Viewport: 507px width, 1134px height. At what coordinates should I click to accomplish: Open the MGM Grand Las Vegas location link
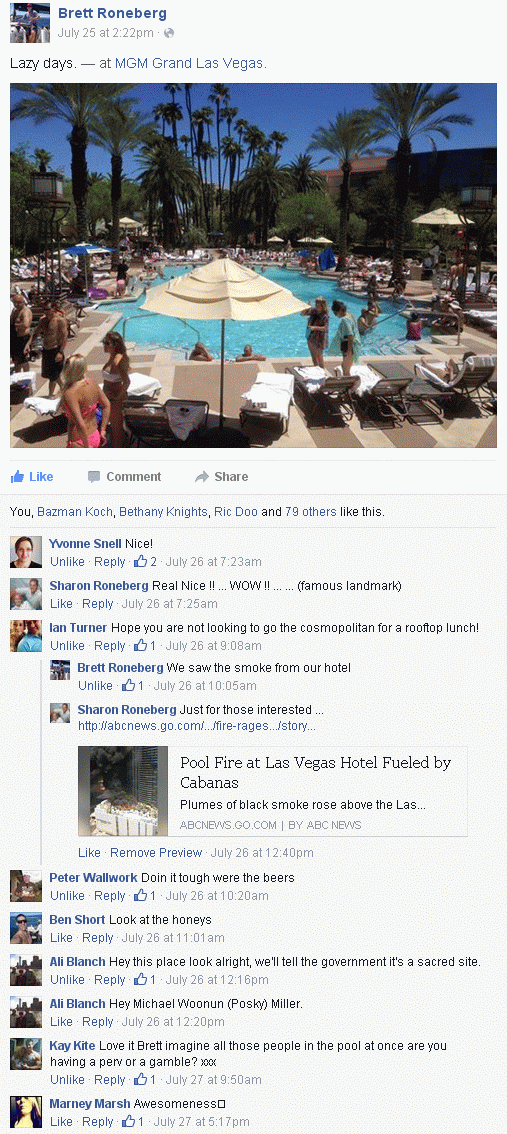(191, 64)
